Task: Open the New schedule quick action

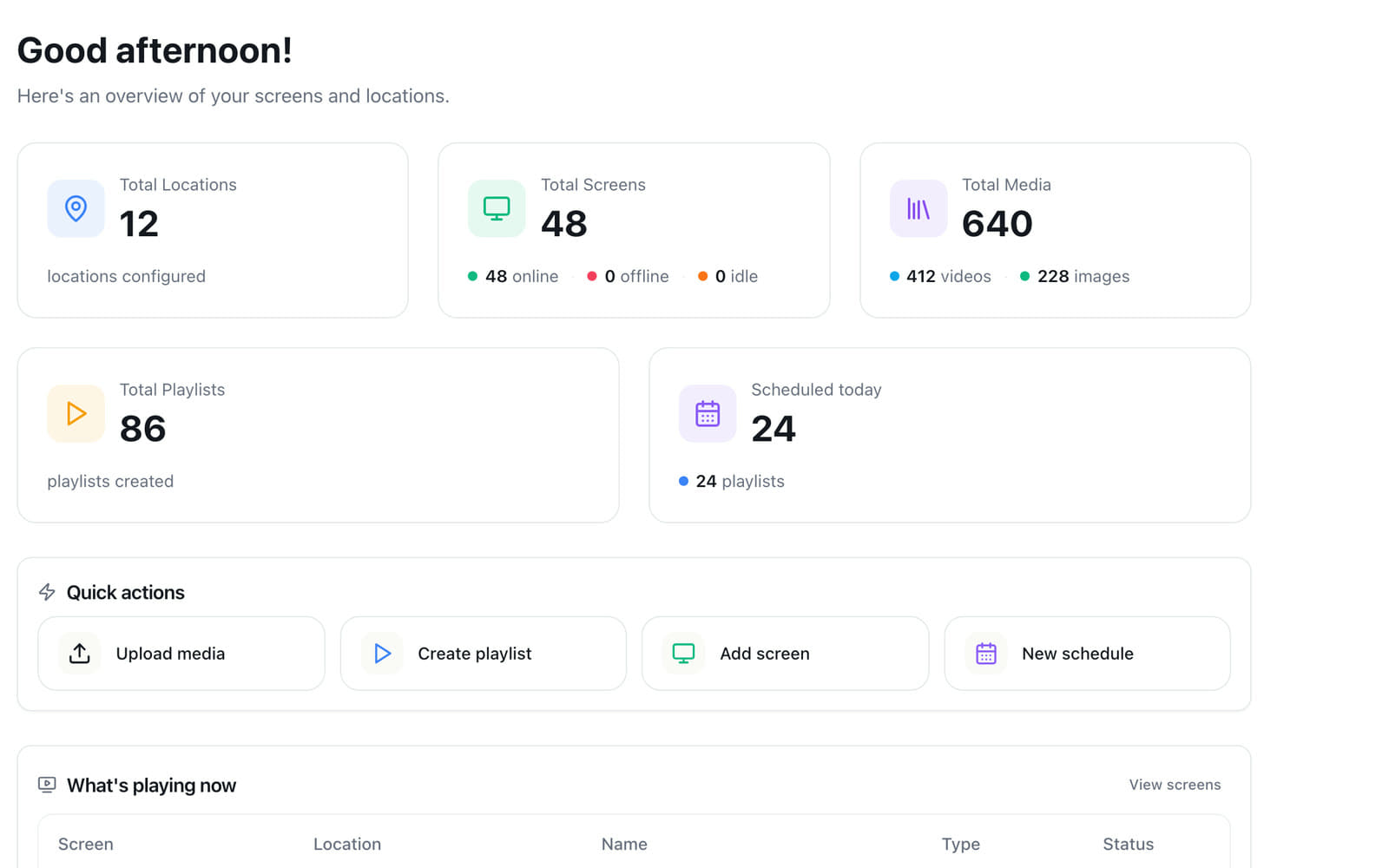Action: 1087,654
